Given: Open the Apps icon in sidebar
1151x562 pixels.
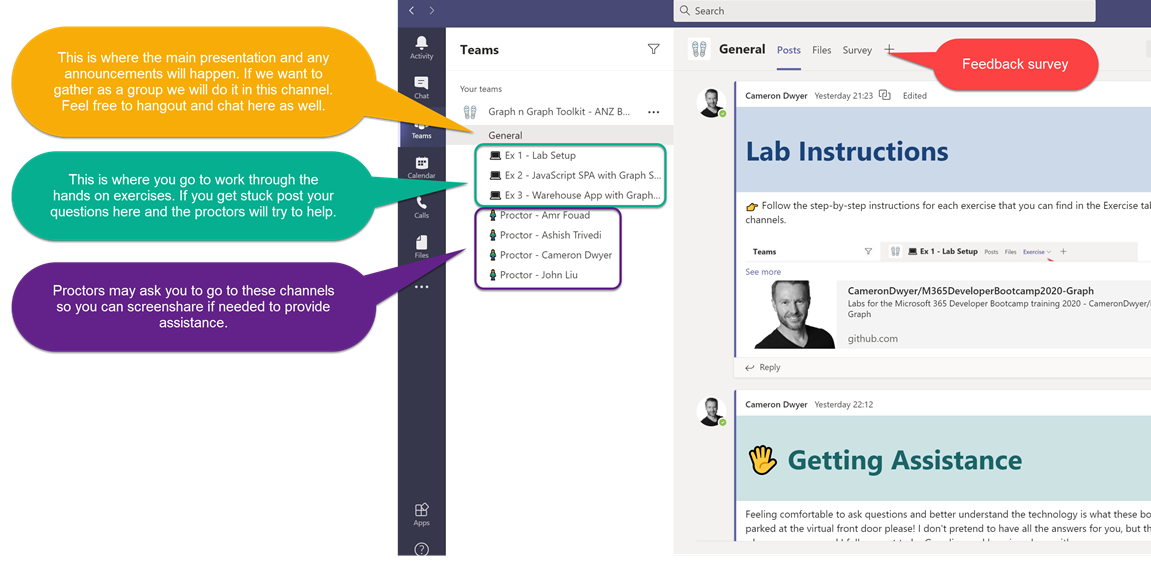Looking at the screenshot, I should (421, 514).
